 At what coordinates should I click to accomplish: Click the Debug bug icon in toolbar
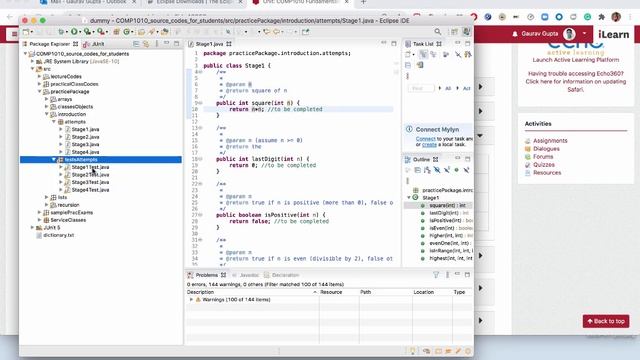pyautogui.click(x=61, y=31)
